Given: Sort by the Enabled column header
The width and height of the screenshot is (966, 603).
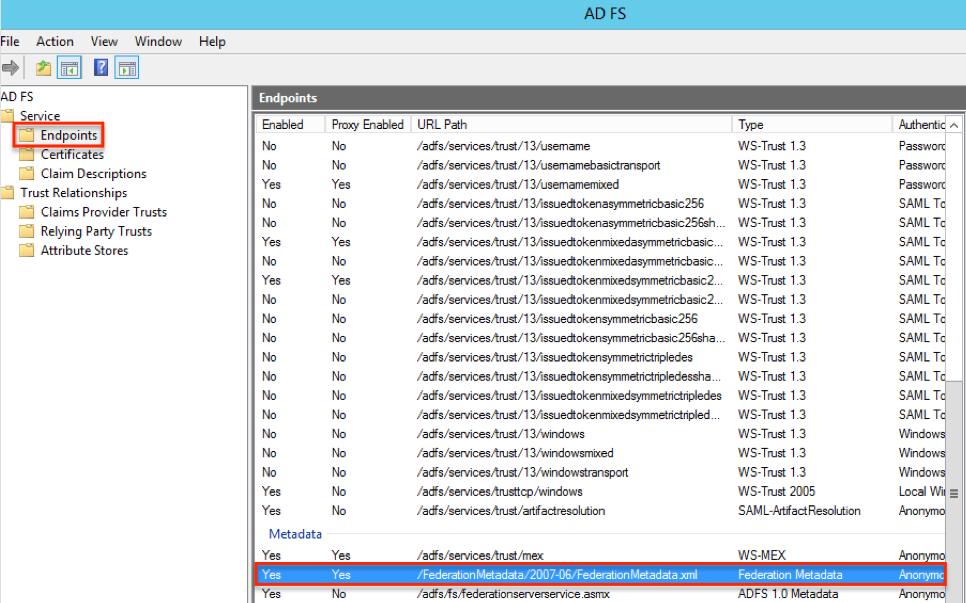Looking at the screenshot, I should click(x=291, y=124).
